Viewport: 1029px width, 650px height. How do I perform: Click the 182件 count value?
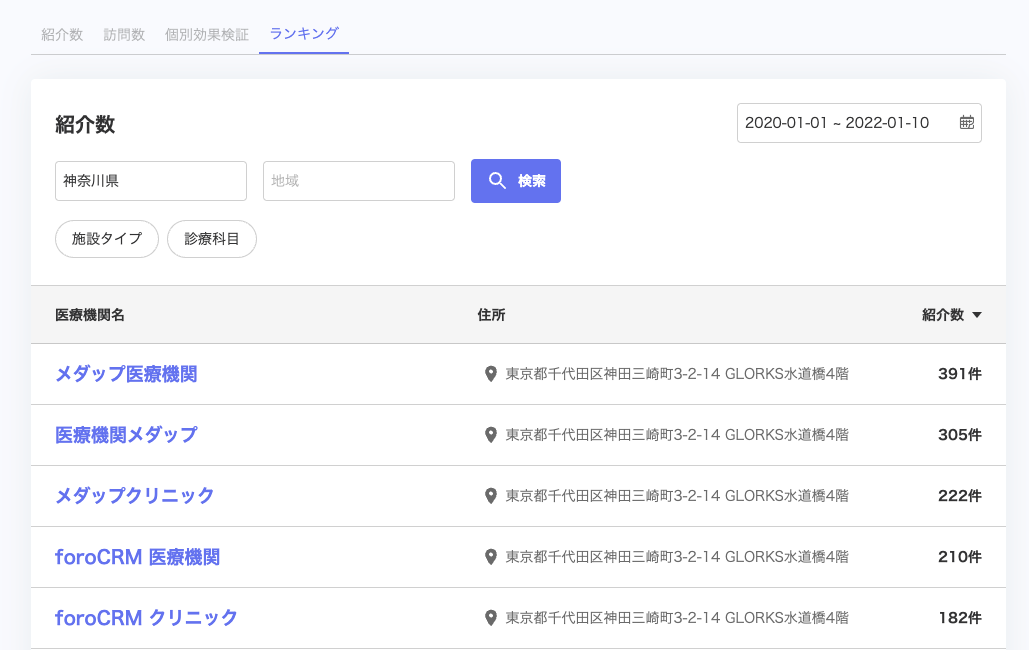tap(959, 618)
